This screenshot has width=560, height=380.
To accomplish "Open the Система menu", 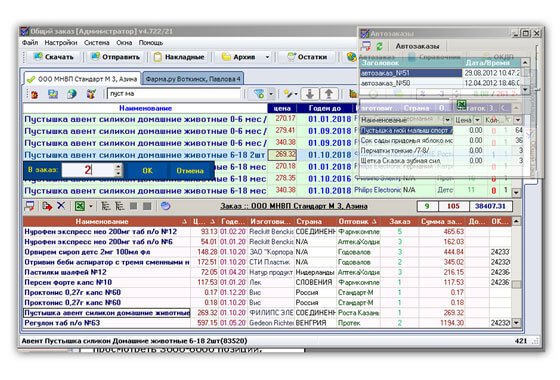I will 96,42.
